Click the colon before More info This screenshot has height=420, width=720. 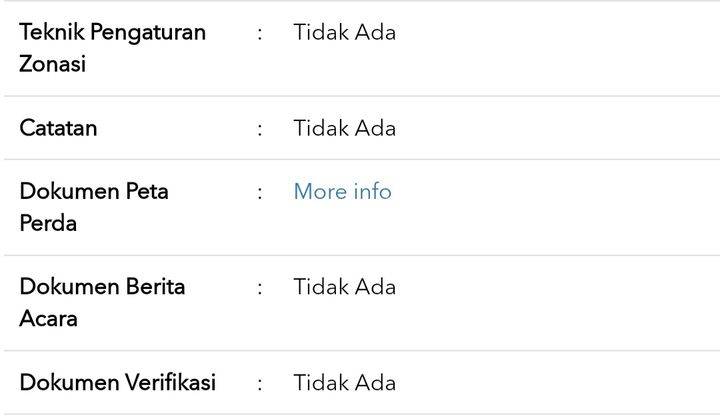pyautogui.click(x=260, y=193)
